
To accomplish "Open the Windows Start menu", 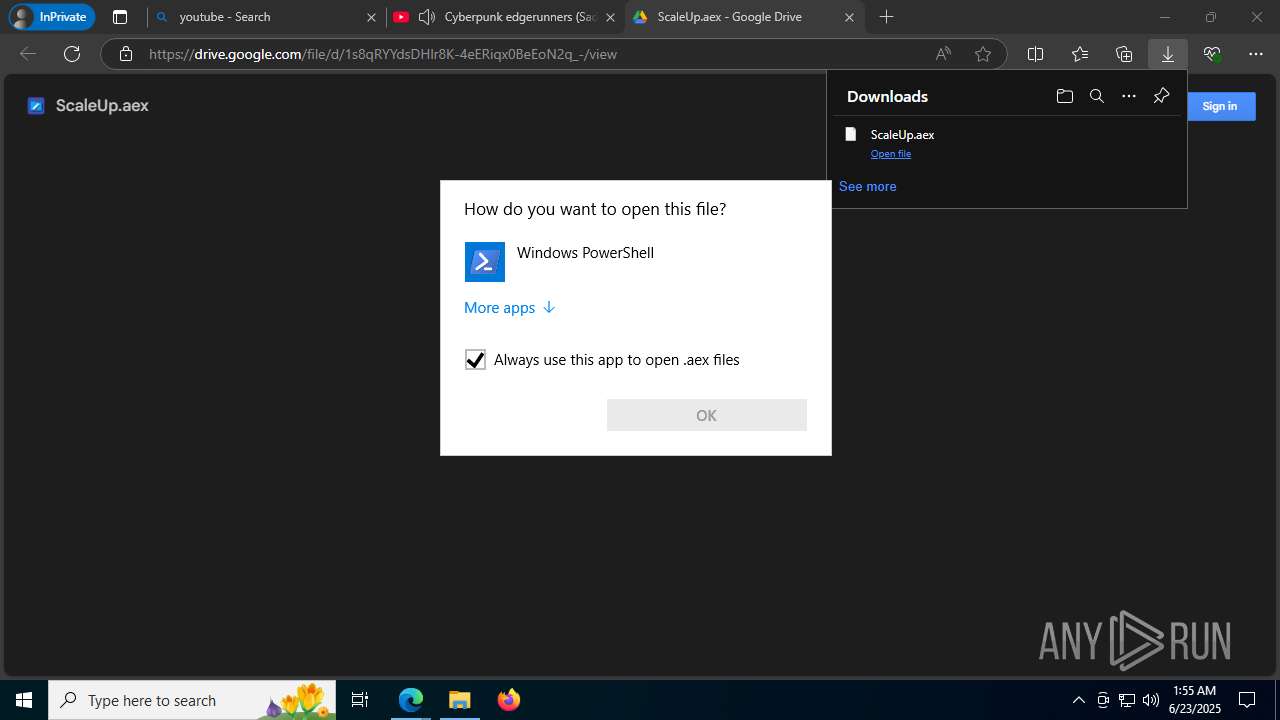I will click(24, 700).
